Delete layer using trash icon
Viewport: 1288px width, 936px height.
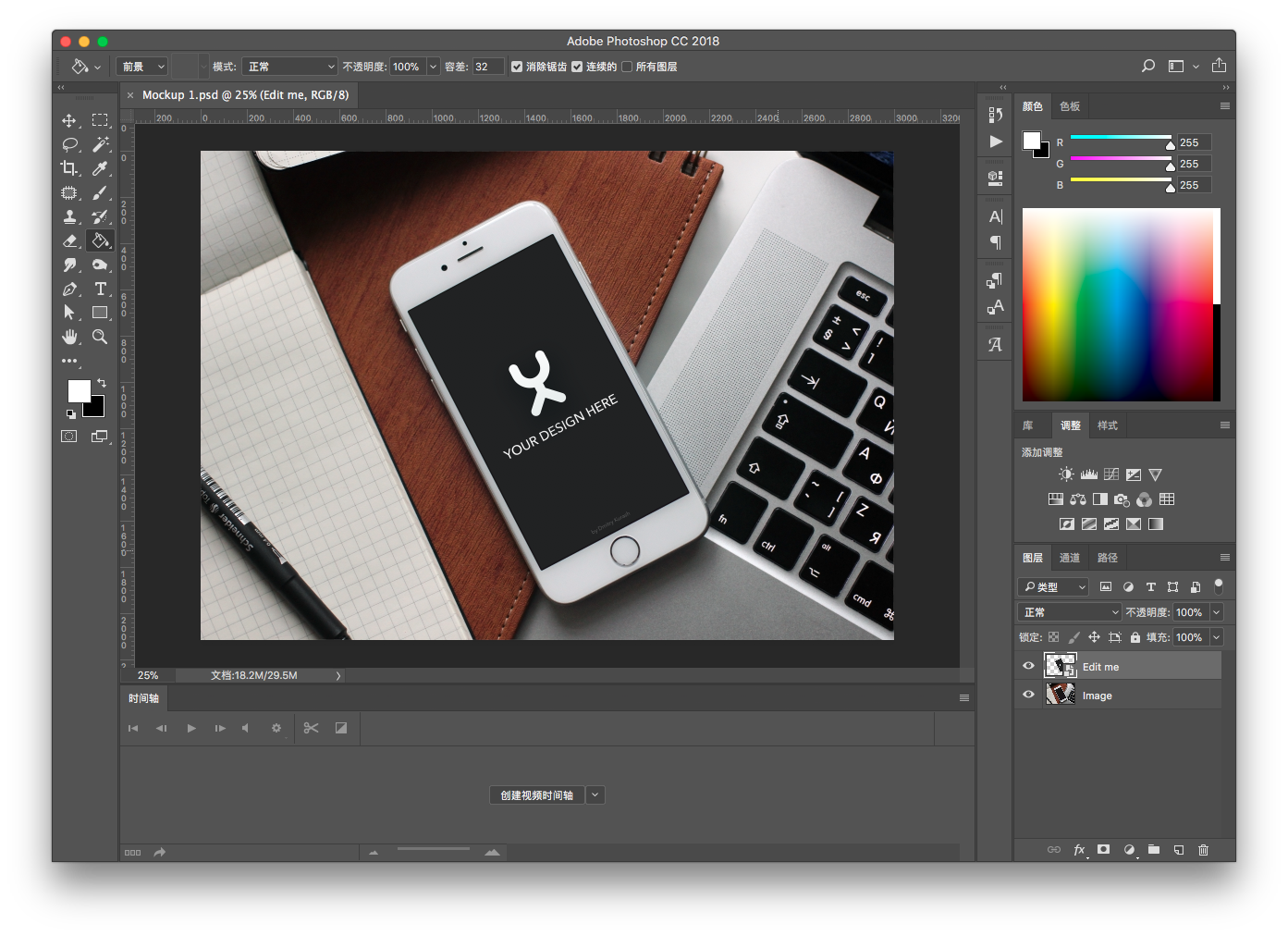[x=1203, y=850]
